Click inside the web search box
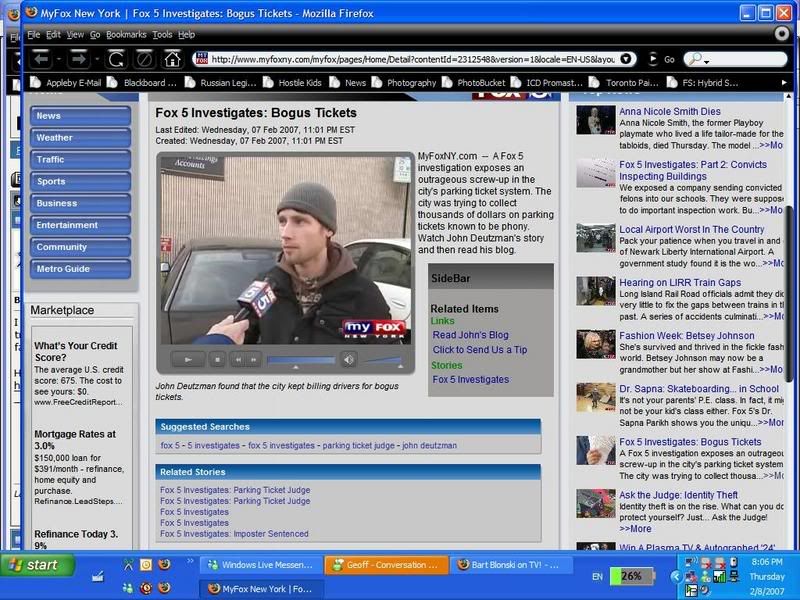The height and width of the screenshot is (600, 800). tap(747, 59)
